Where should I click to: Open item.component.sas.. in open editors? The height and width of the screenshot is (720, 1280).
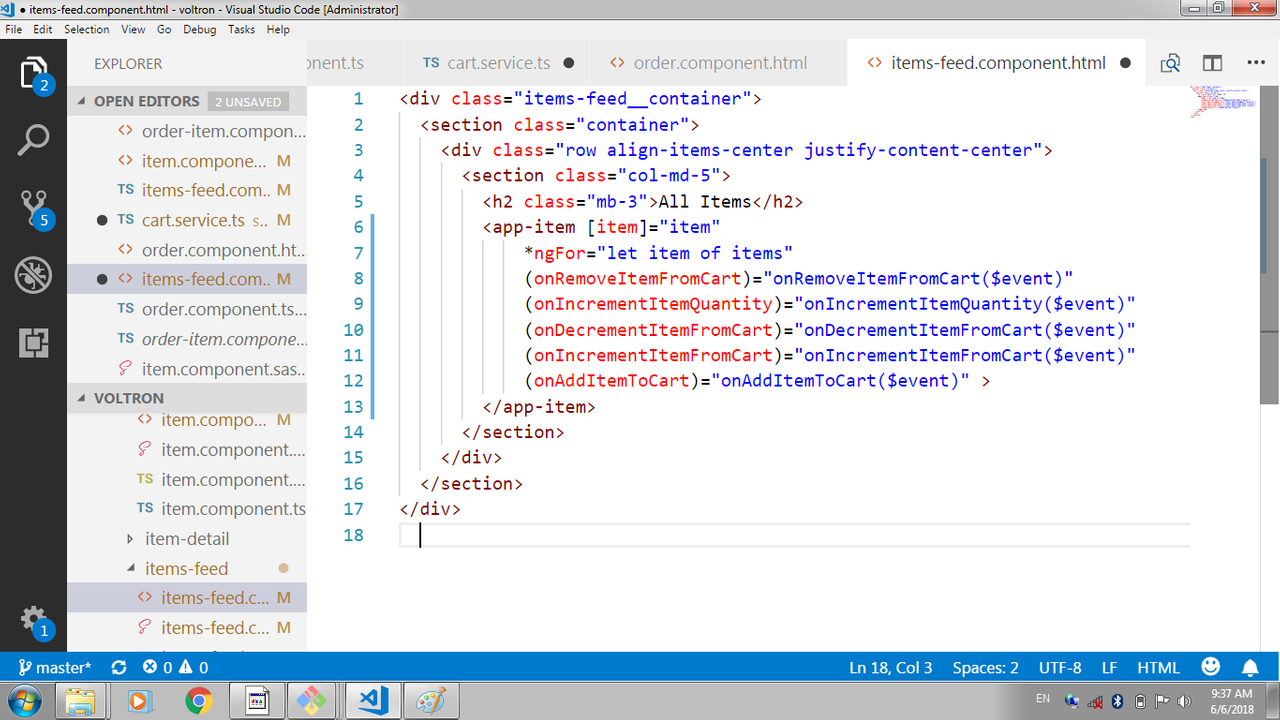point(187,369)
